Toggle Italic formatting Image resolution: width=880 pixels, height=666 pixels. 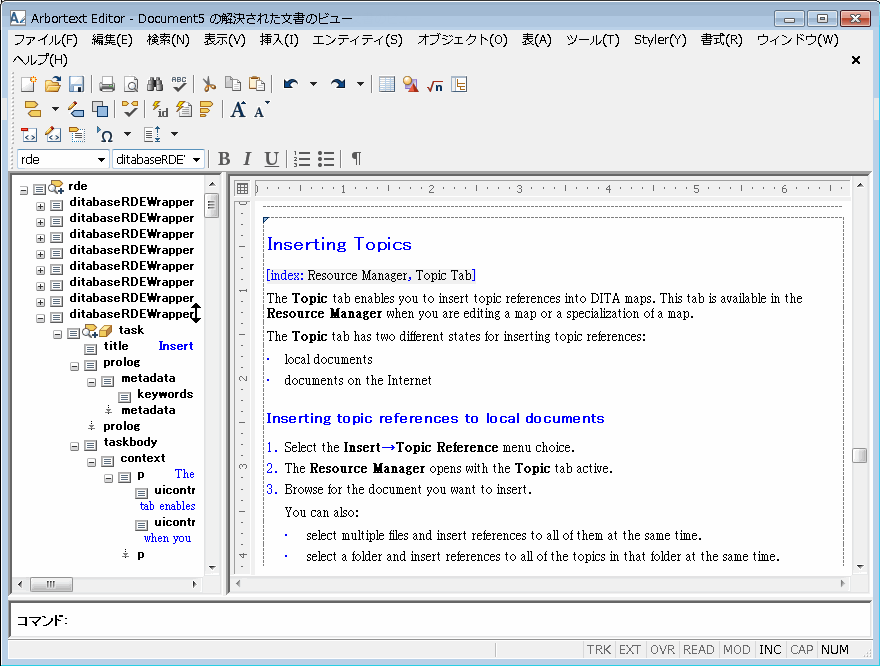click(x=247, y=159)
